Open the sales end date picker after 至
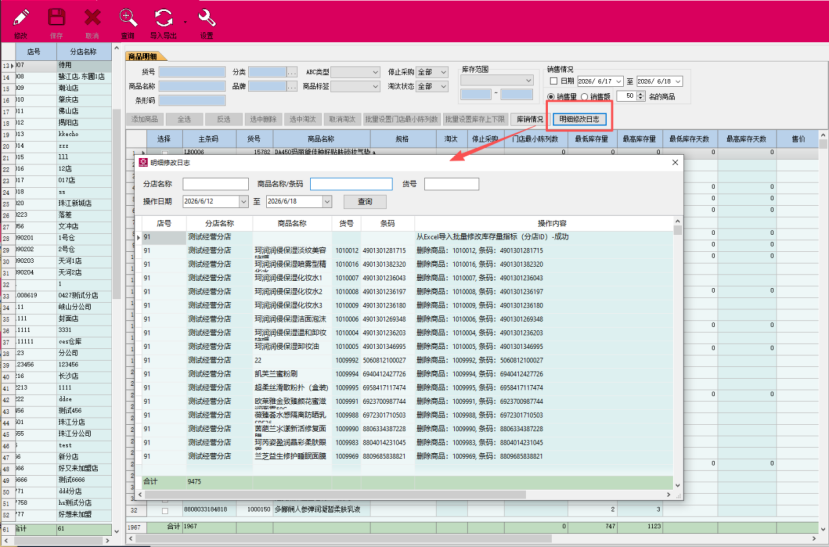829x547 pixels. tap(678, 81)
